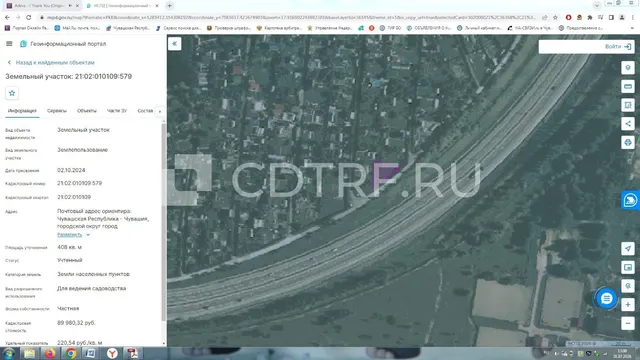Open the blue assistant widget at the right edge
This screenshot has width=640, height=360.
coord(631,200)
